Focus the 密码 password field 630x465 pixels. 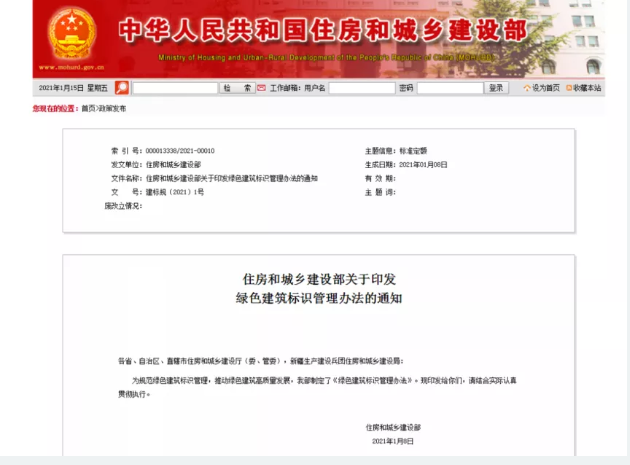click(x=450, y=88)
